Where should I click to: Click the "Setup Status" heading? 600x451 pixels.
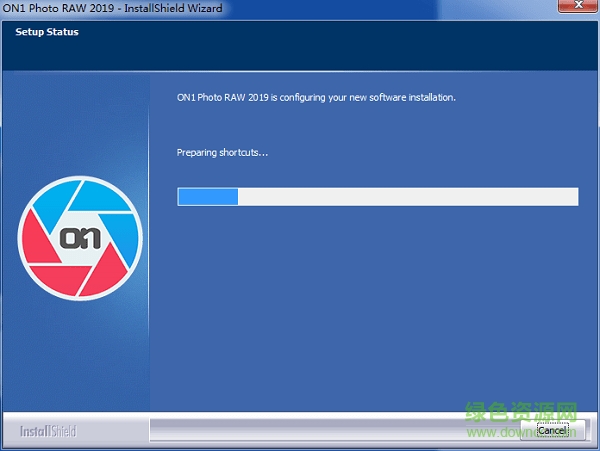(47, 32)
